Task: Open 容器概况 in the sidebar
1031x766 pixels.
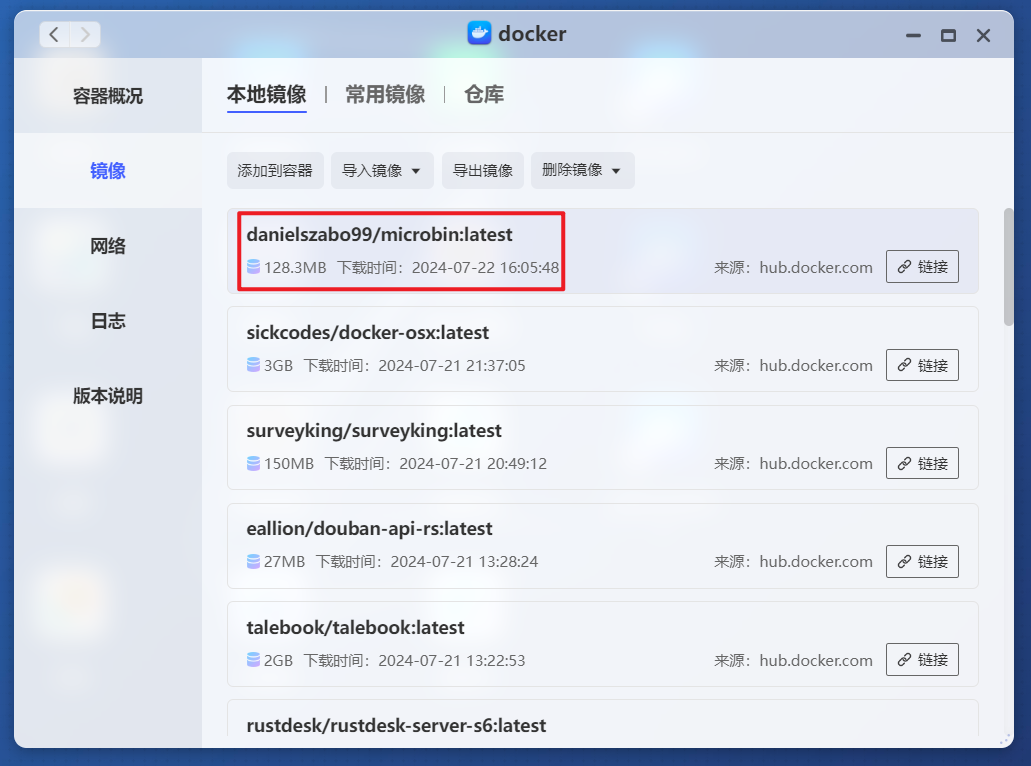Action: tap(108, 96)
